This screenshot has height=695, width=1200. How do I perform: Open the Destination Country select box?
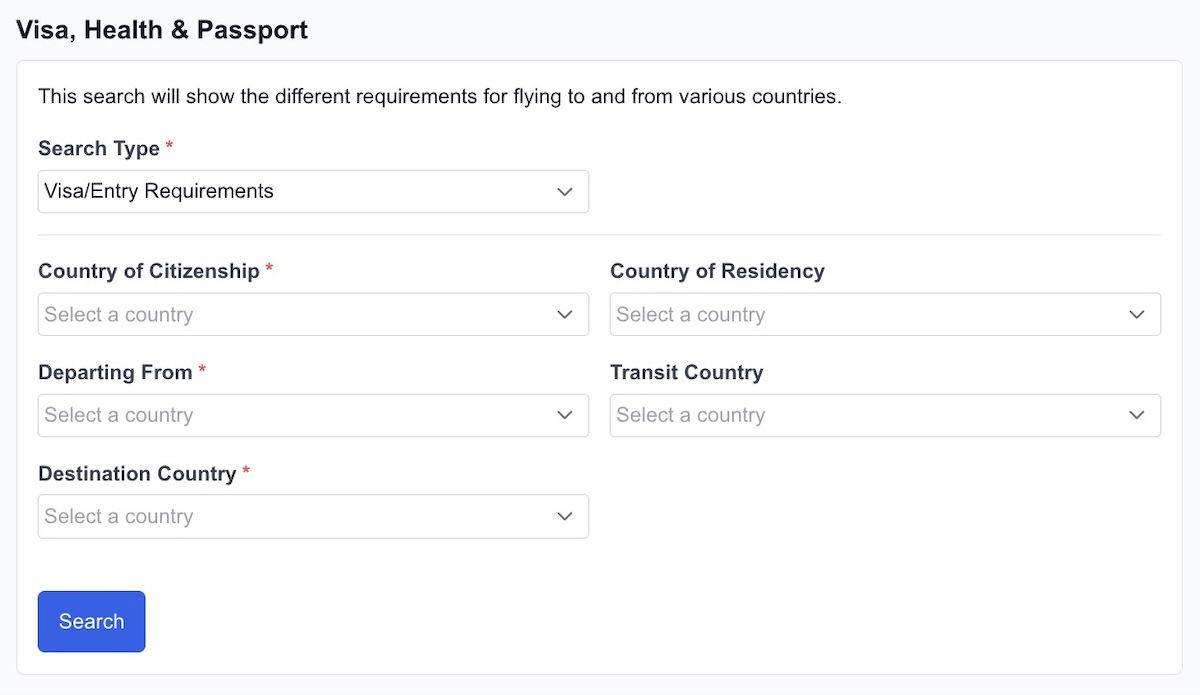(300, 516)
